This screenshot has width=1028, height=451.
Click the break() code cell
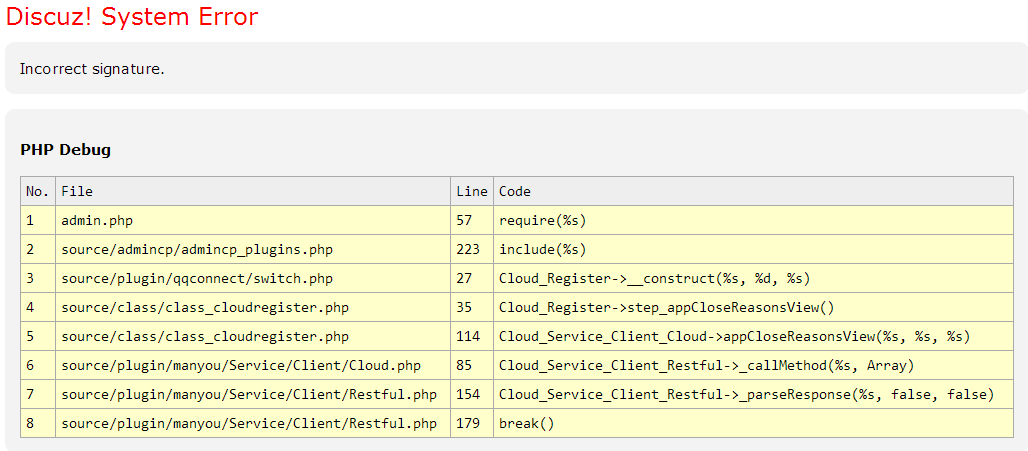(526, 423)
